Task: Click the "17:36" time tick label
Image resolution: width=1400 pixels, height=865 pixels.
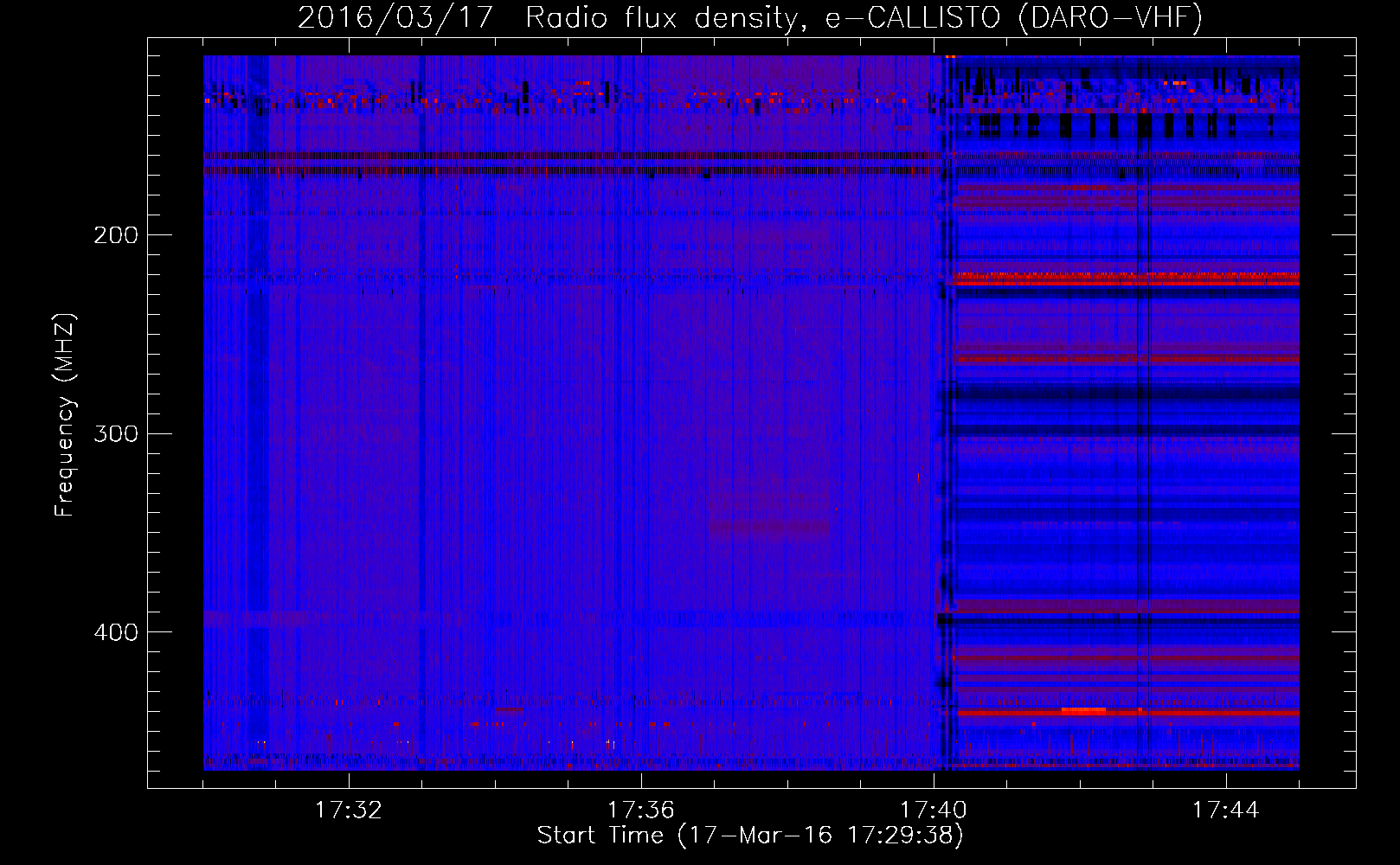Action: pyautogui.click(x=641, y=811)
